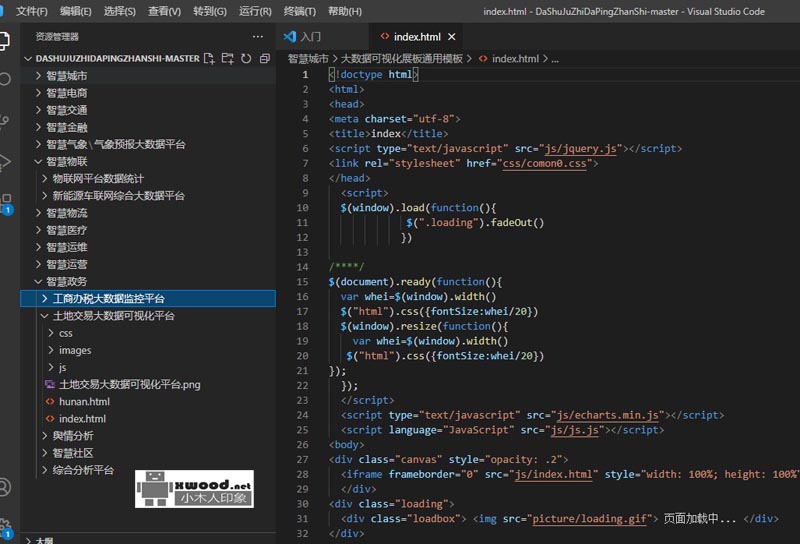Close the index.html editor tab

(452, 37)
